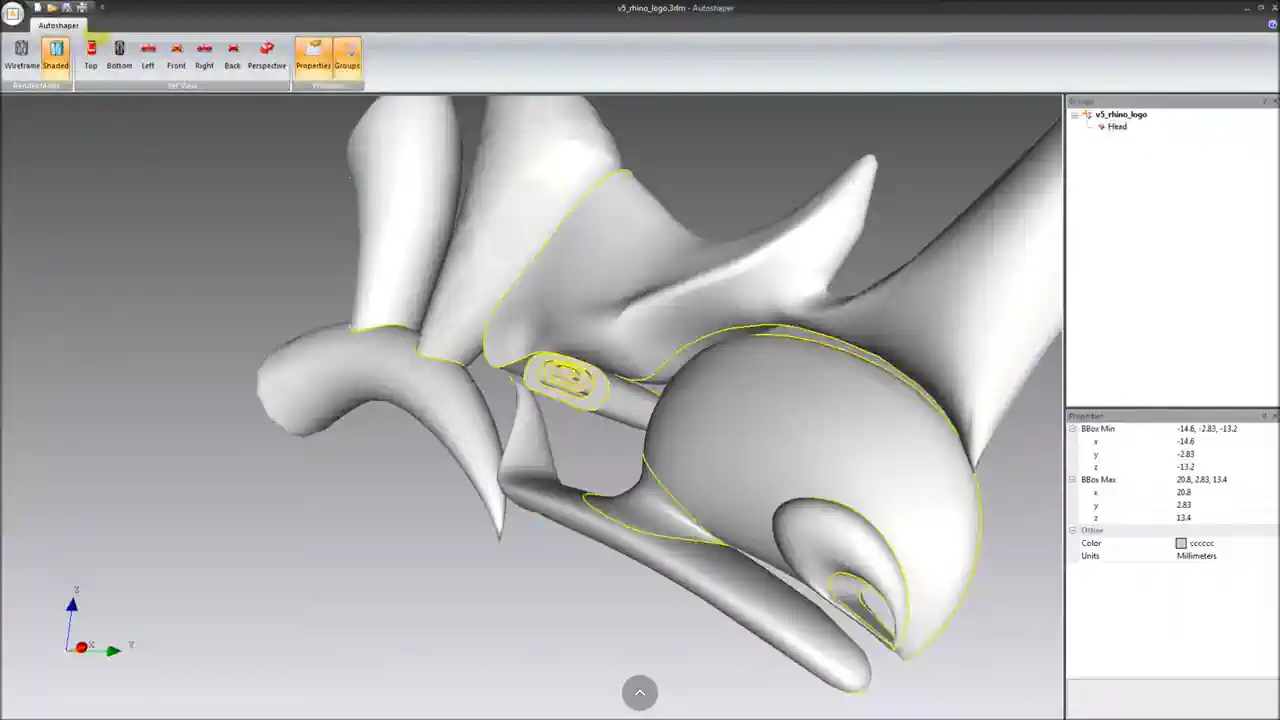Switch to the Autoshaper ribbon tab
The height and width of the screenshot is (720, 1280).
tap(57, 25)
